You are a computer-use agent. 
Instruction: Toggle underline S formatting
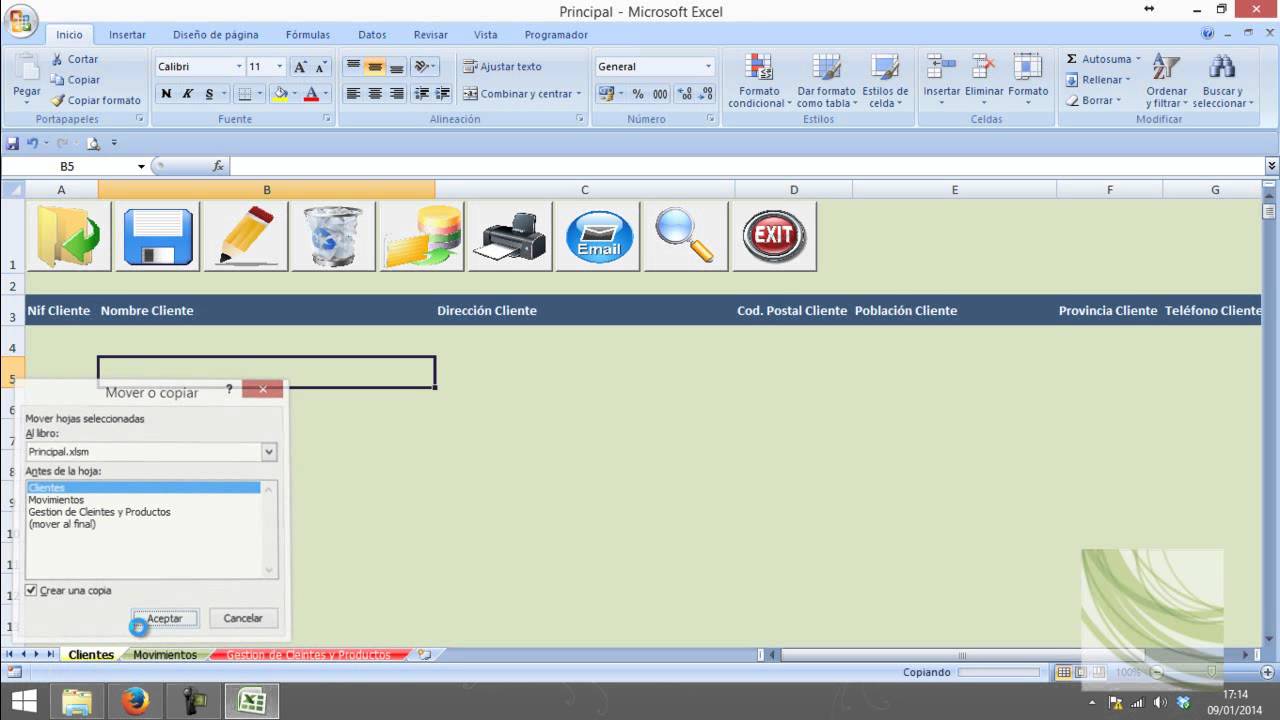[209, 94]
